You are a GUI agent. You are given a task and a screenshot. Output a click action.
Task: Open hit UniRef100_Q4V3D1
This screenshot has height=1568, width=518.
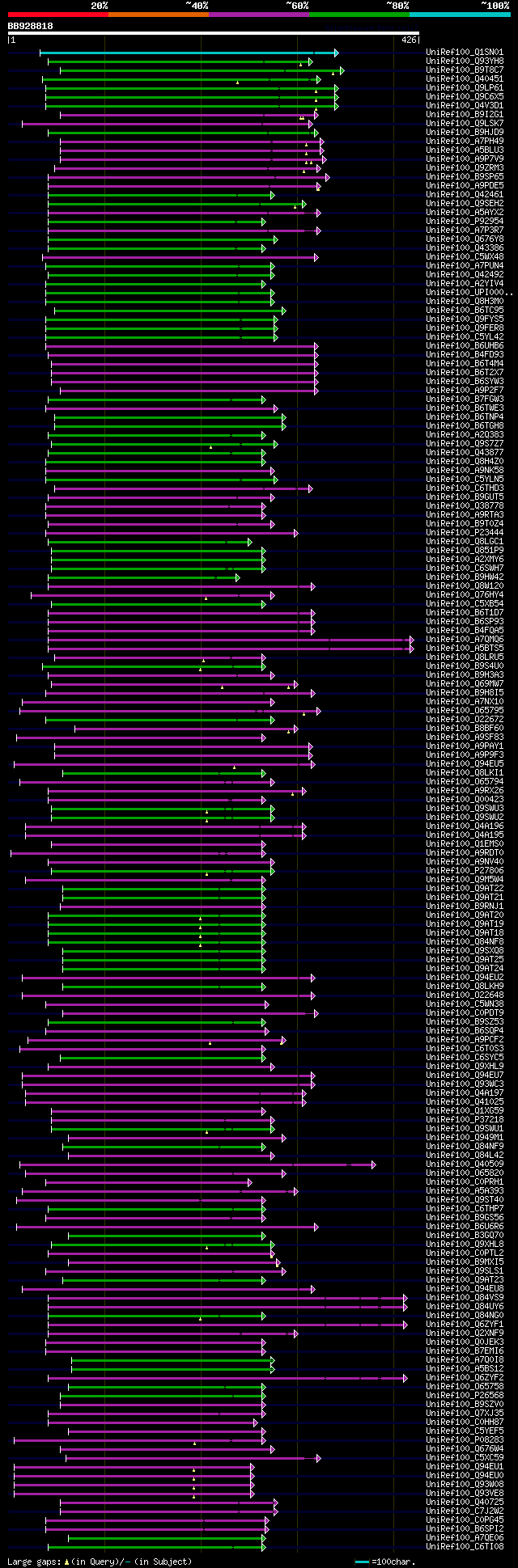tap(465, 106)
